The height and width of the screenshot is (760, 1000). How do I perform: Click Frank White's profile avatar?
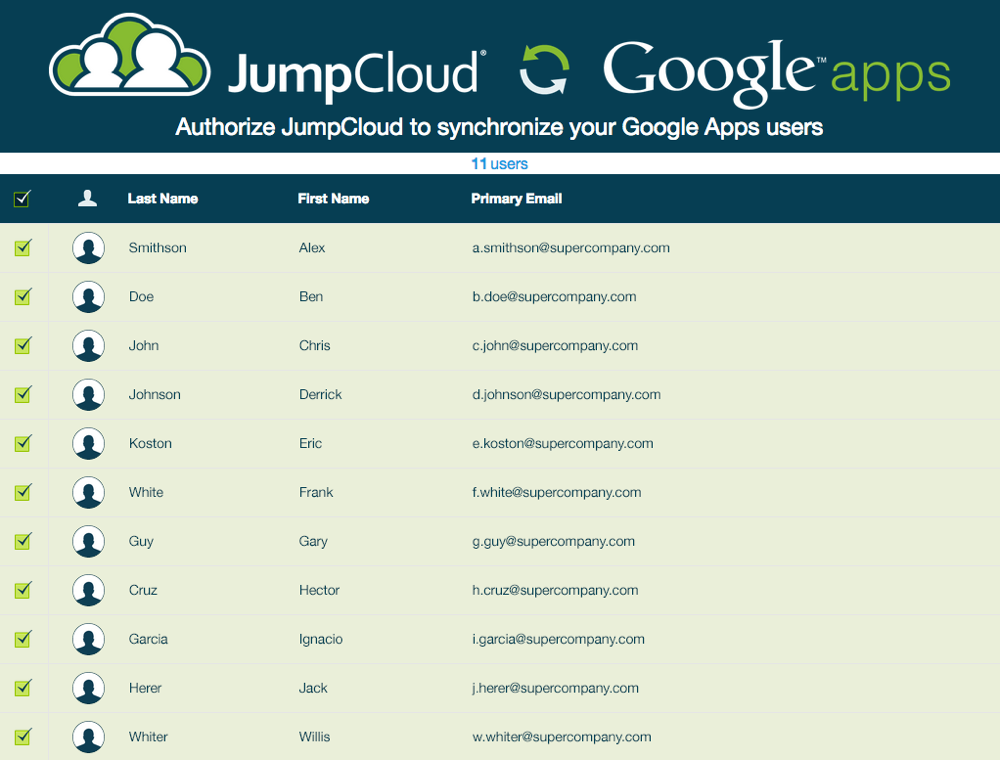pyautogui.click(x=89, y=492)
